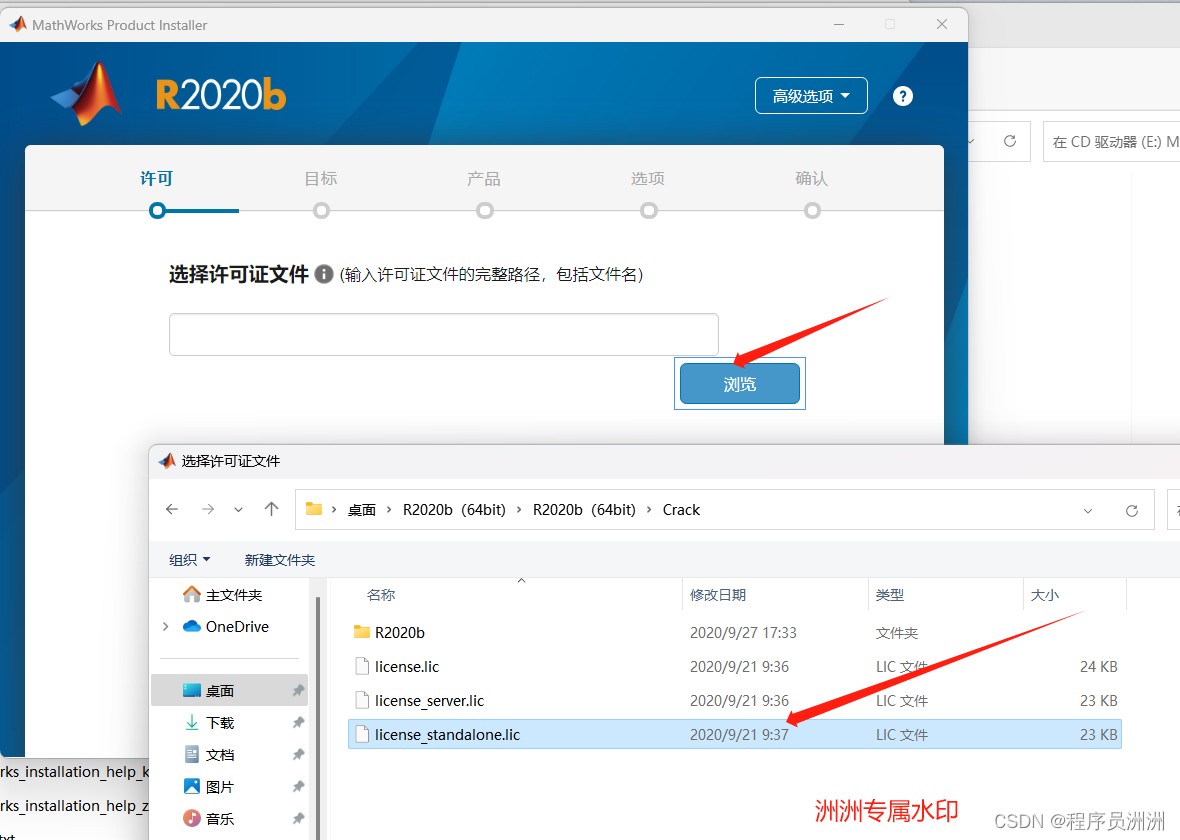Click the pin icon next to 下载
The image size is (1180, 840).
click(x=298, y=723)
